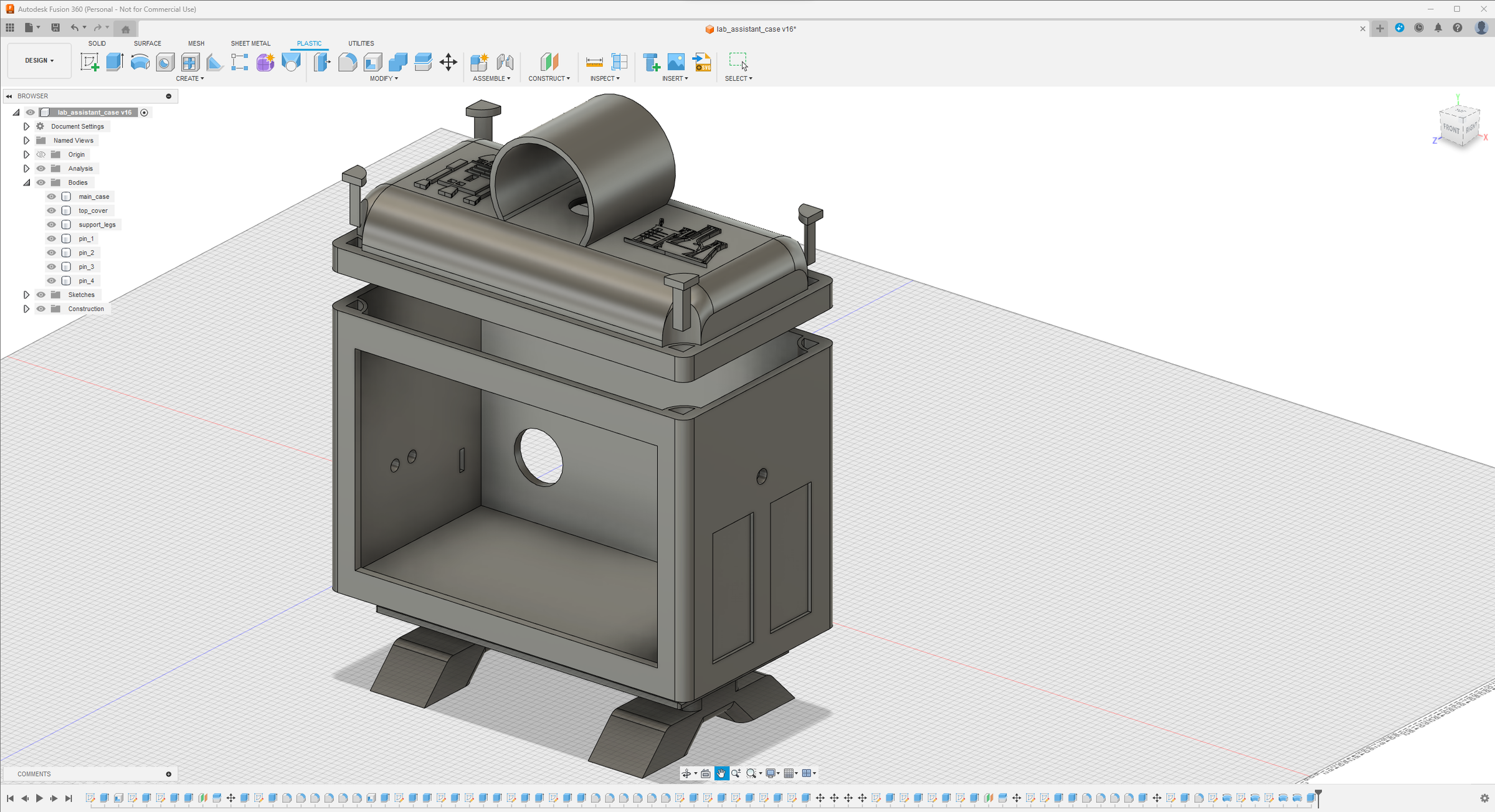The width and height of the screenshot is (1495, 812).
Task: Click the Insert SVG icon
Action: pos(703,62)
